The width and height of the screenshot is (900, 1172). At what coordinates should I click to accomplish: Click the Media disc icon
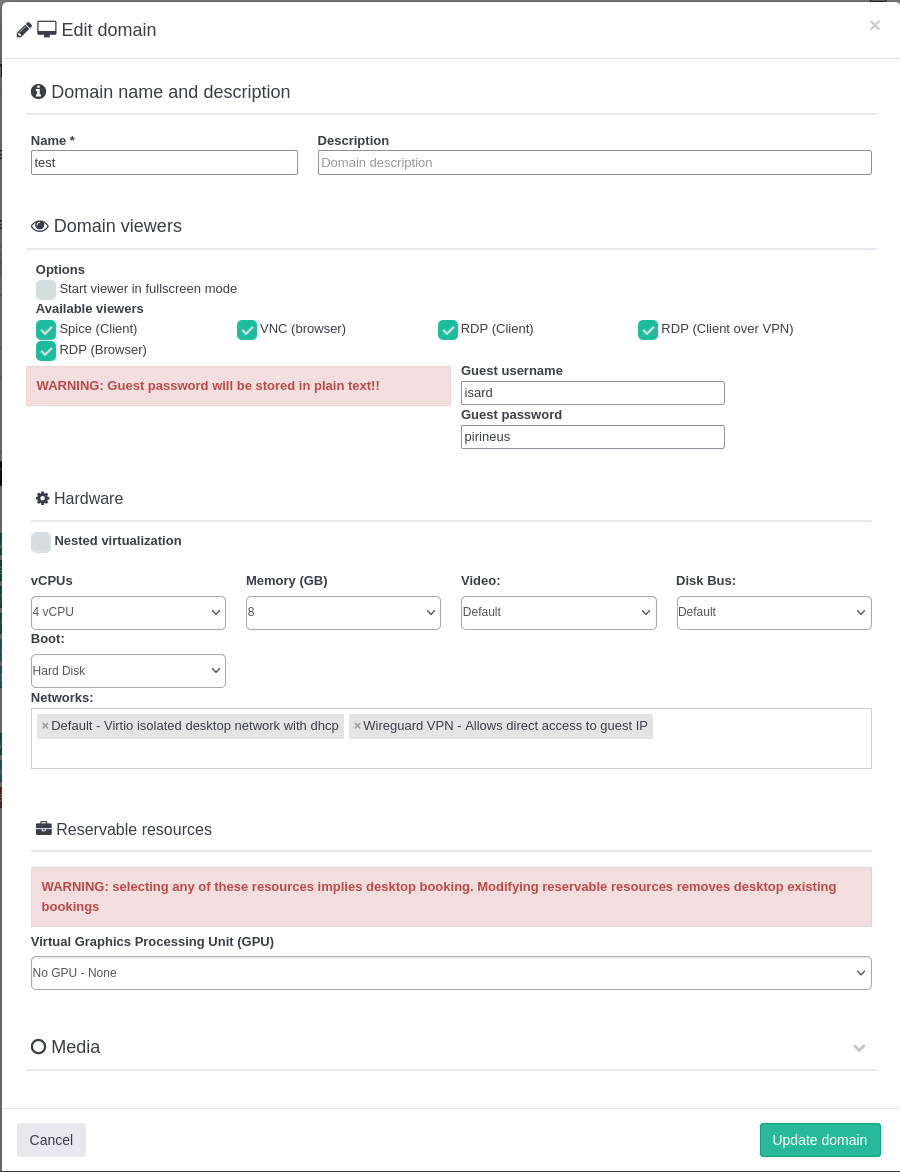(39, 1047)
